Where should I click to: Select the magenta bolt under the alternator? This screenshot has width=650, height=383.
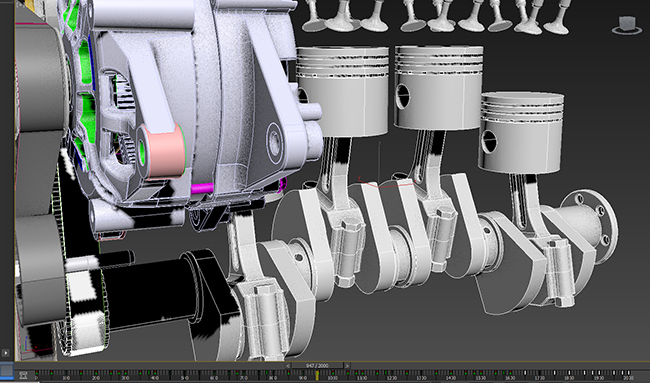click(x=202, y=188)
